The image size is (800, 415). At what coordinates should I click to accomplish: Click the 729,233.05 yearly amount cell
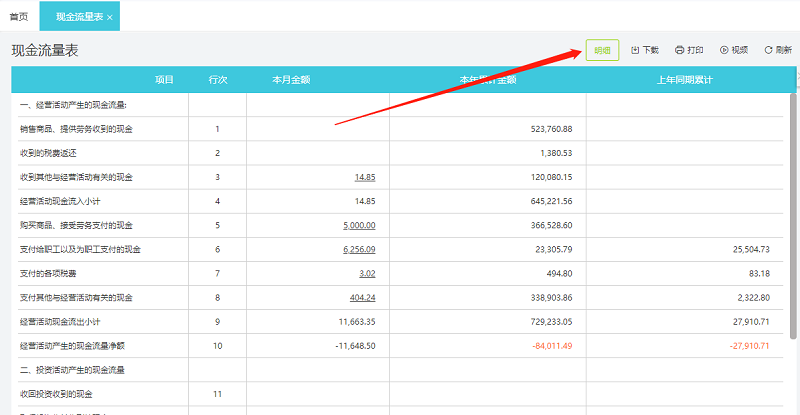[551, 322]
